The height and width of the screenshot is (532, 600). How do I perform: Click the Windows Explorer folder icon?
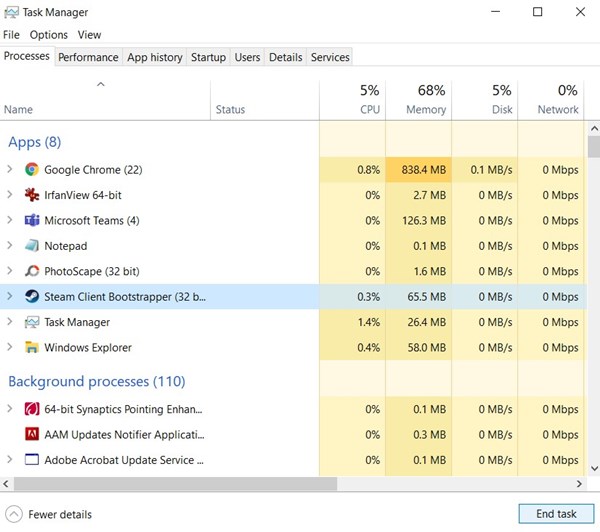point(32,347)
